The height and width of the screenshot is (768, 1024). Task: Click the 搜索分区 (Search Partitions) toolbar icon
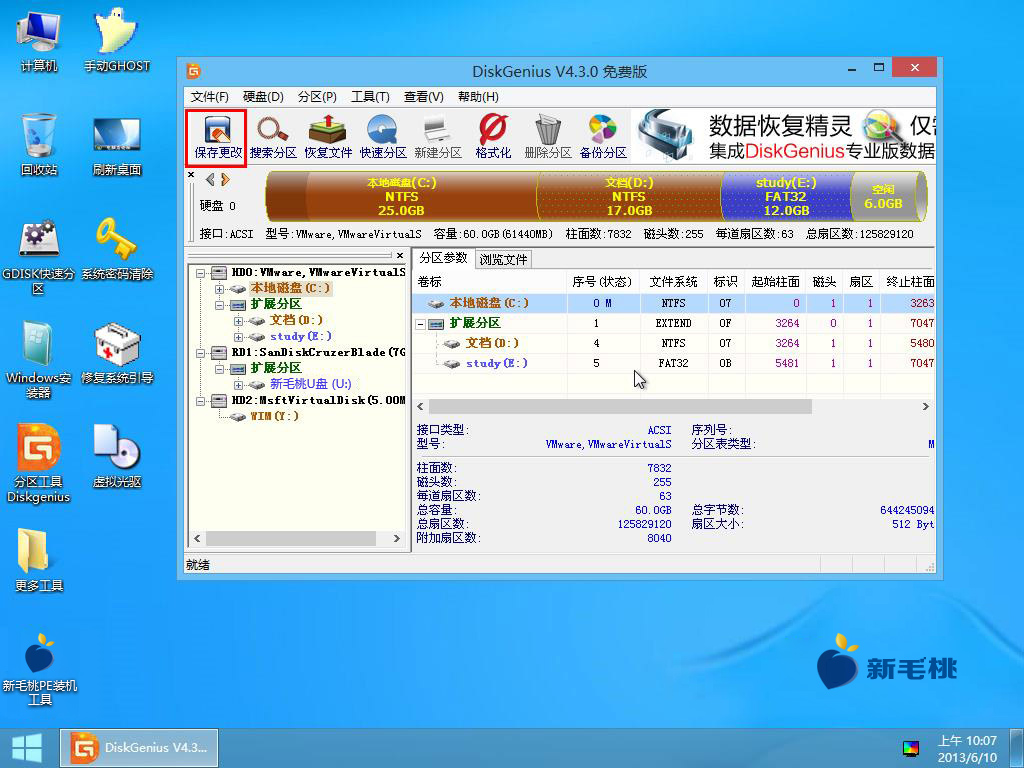273,138
